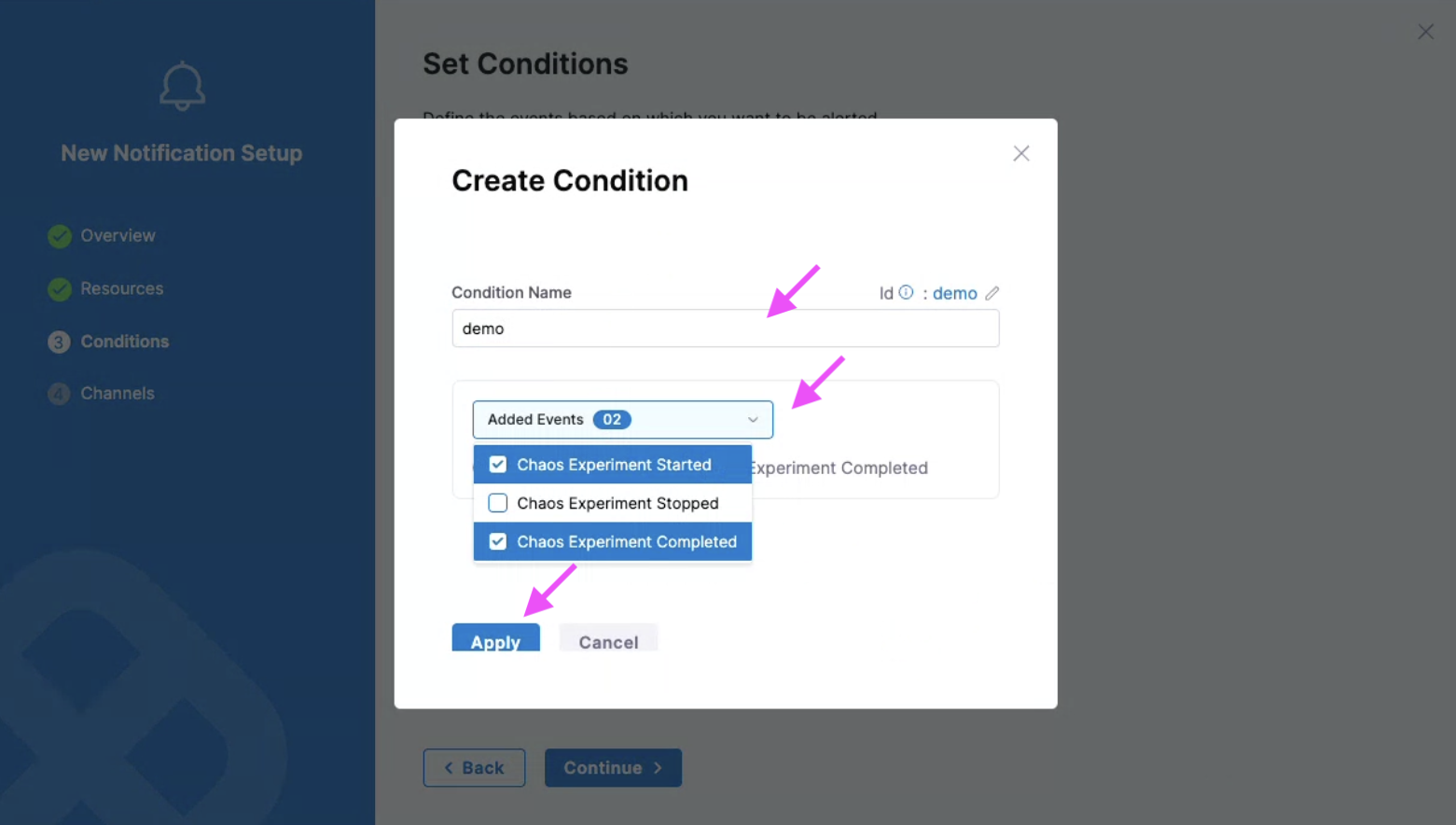Click the 02 added events count badge
1456x825 pixels.
tap(612, 420)
